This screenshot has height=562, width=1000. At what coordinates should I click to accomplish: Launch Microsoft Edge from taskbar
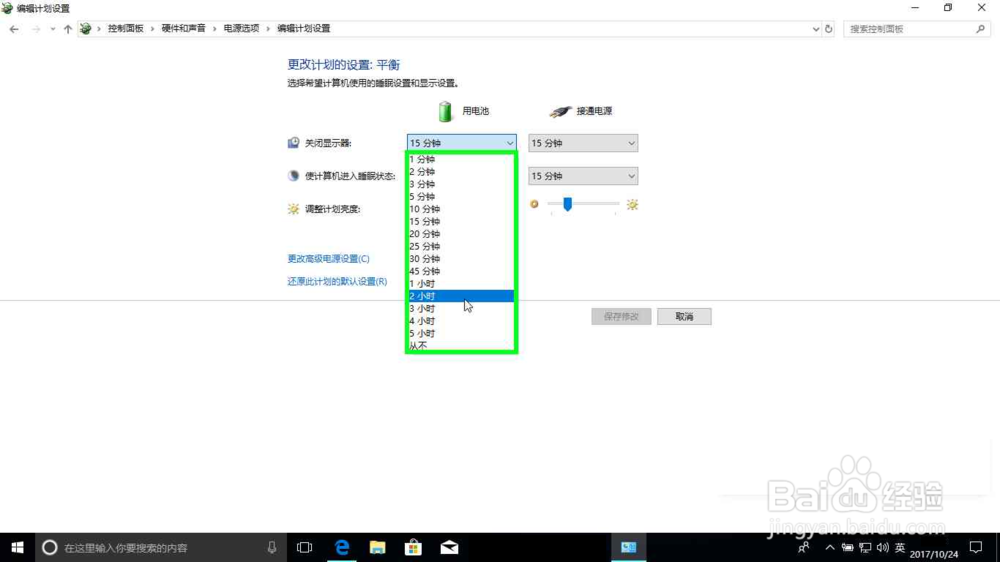[342, 547]
